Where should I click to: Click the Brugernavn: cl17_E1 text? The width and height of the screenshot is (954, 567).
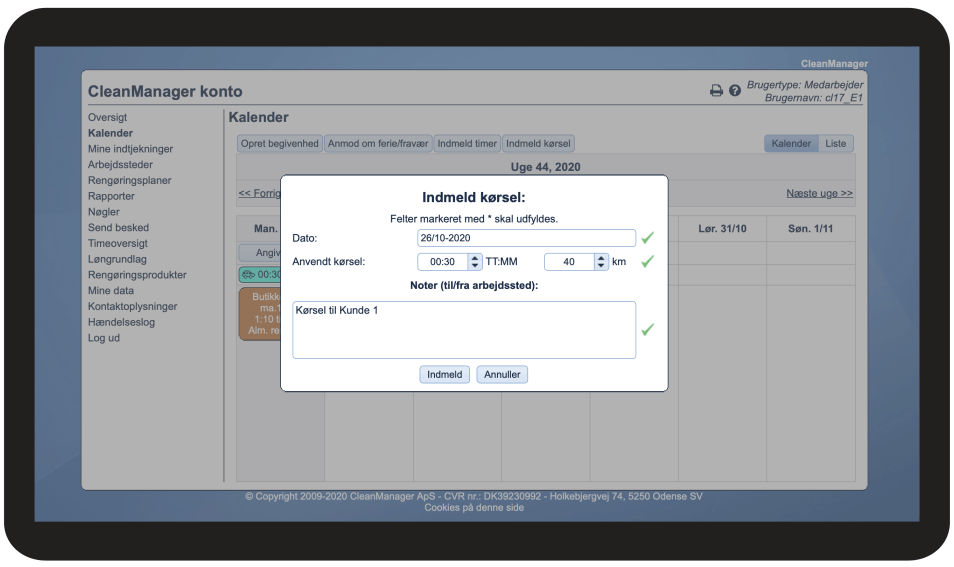point(813,98)
